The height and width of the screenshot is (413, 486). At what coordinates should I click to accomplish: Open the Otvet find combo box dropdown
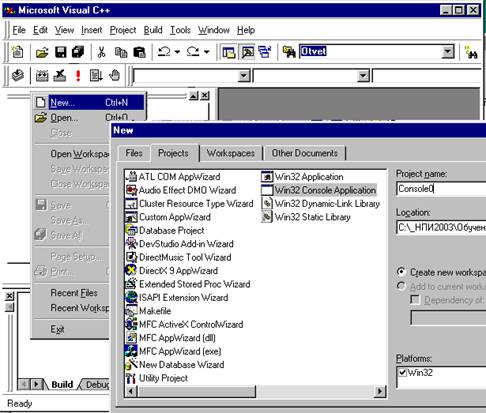coord(448,52)
